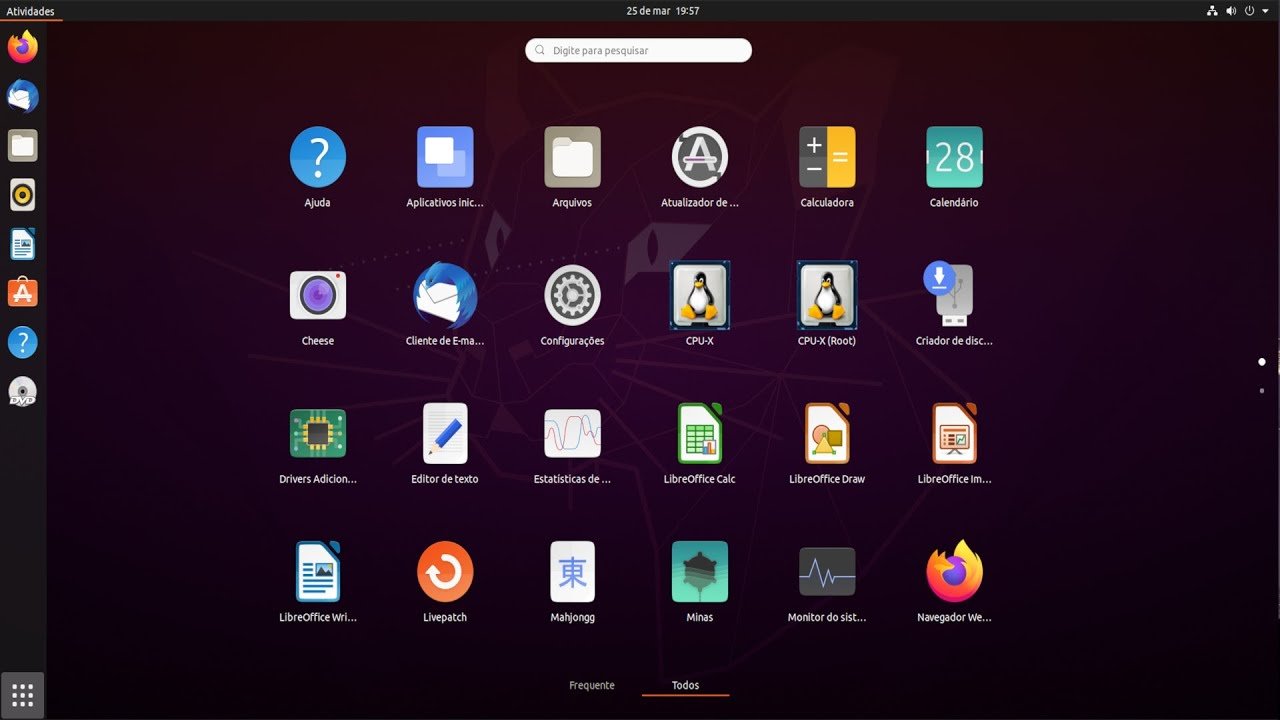Open the clock showing 25 de mar 19:57

(662, 11)
